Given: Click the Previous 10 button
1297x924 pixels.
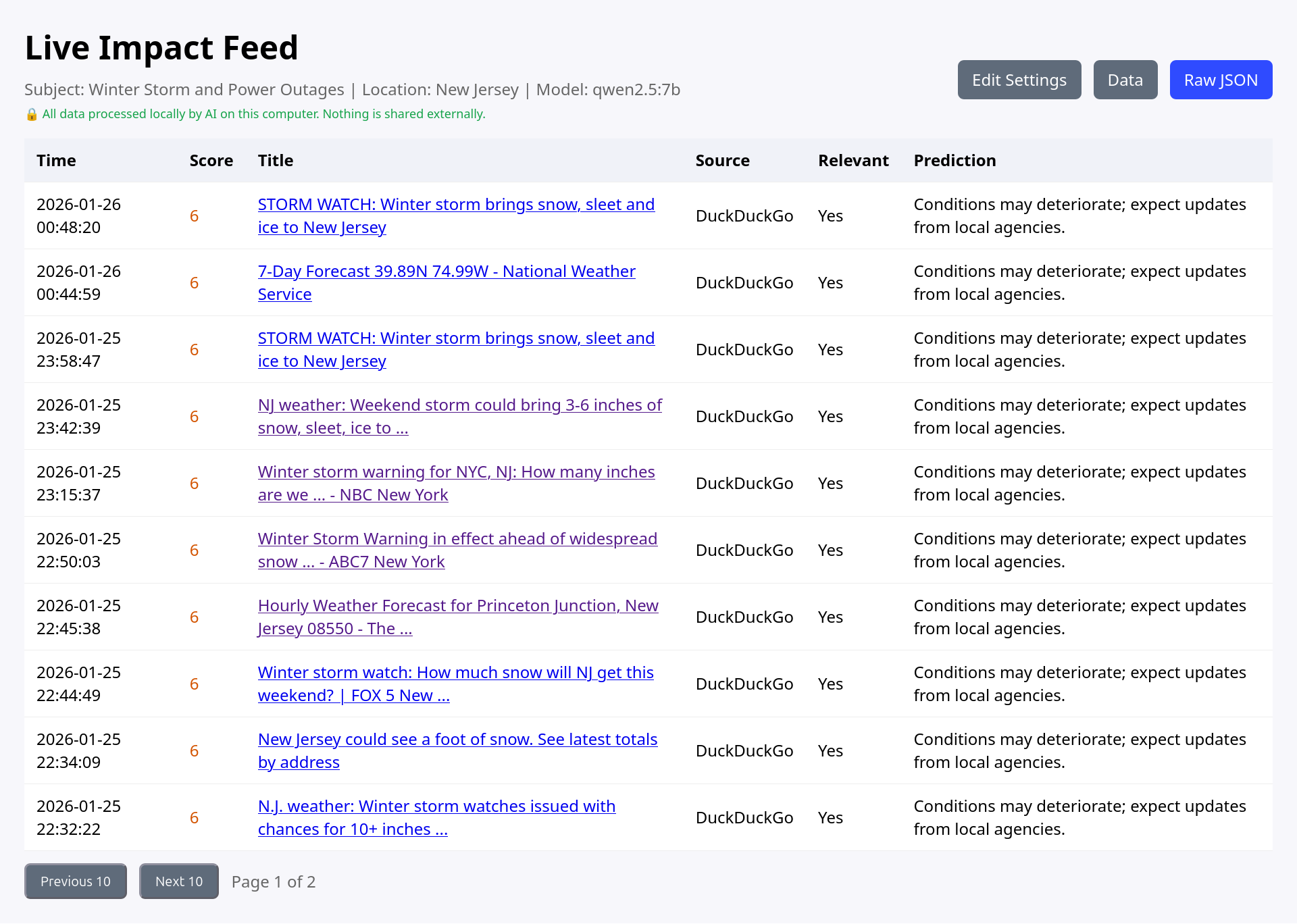Looking at the screenshot, I should [76, 881].
